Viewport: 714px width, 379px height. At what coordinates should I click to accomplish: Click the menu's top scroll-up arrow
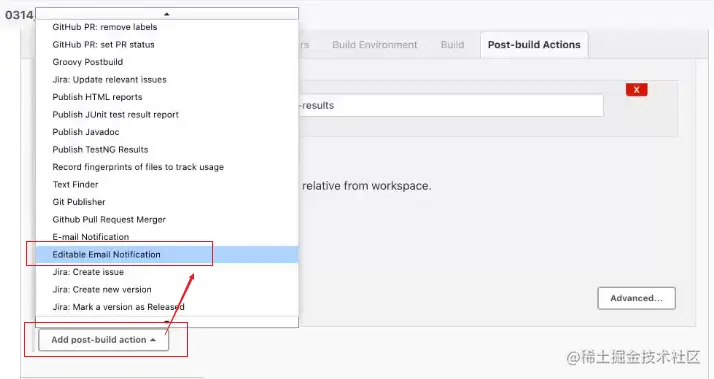pyautogui.click(x=167, y=14)
